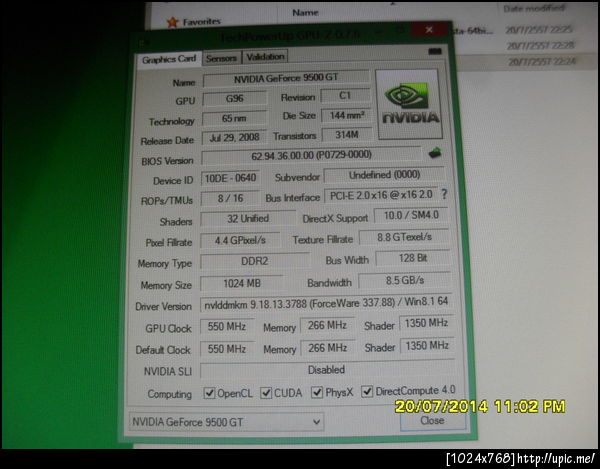Screen dimensions: 600x469
Task: Close the GPU-Z window with red X
Action: coord(429,30)
